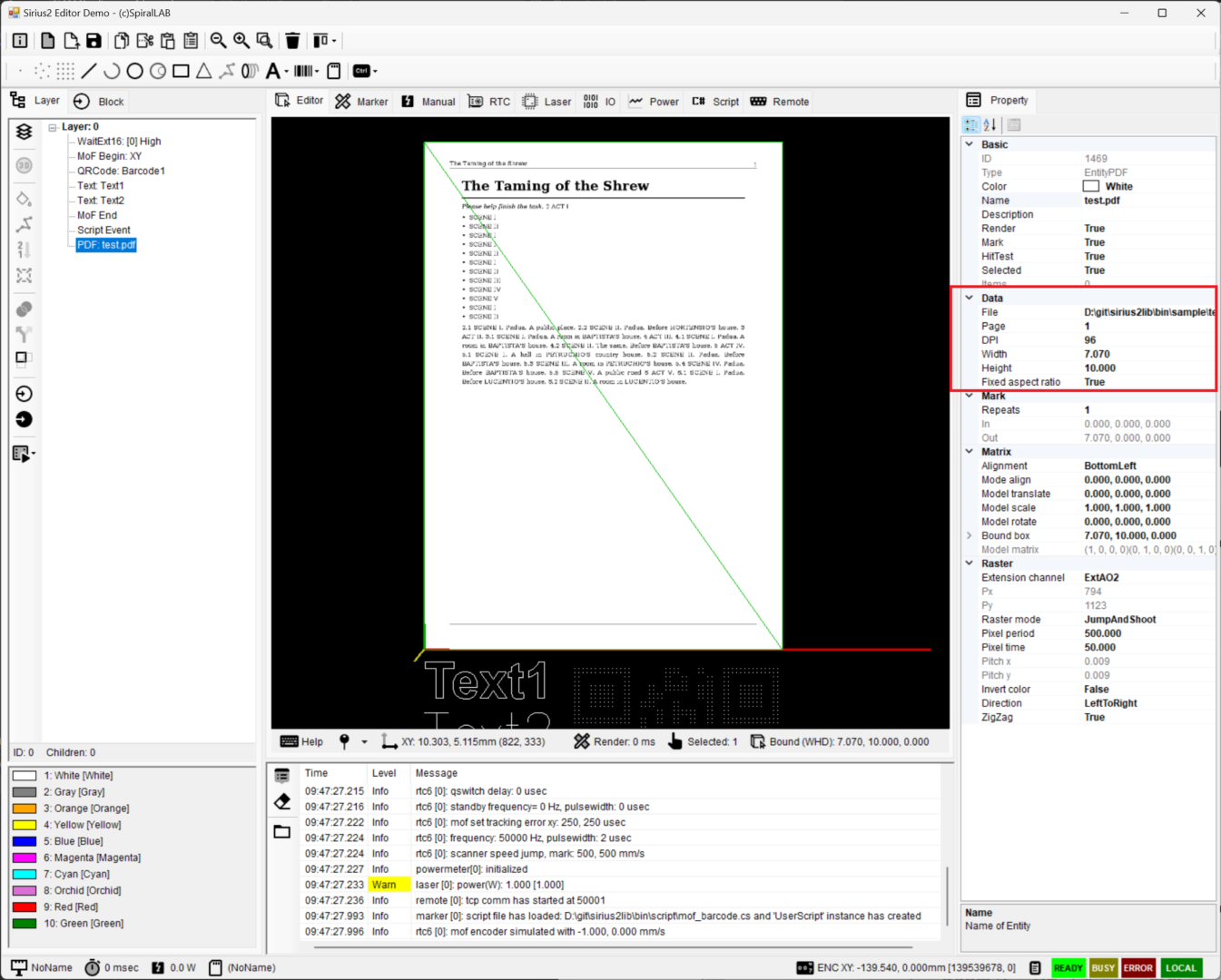Click the LOCAL status indicator
Viewport: 1221px width, 980px height.
(x=1180, y=967)
